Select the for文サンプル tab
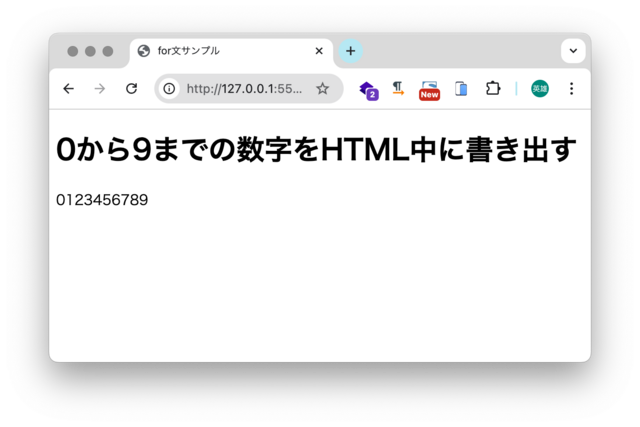640x427 pixels. 231,51
